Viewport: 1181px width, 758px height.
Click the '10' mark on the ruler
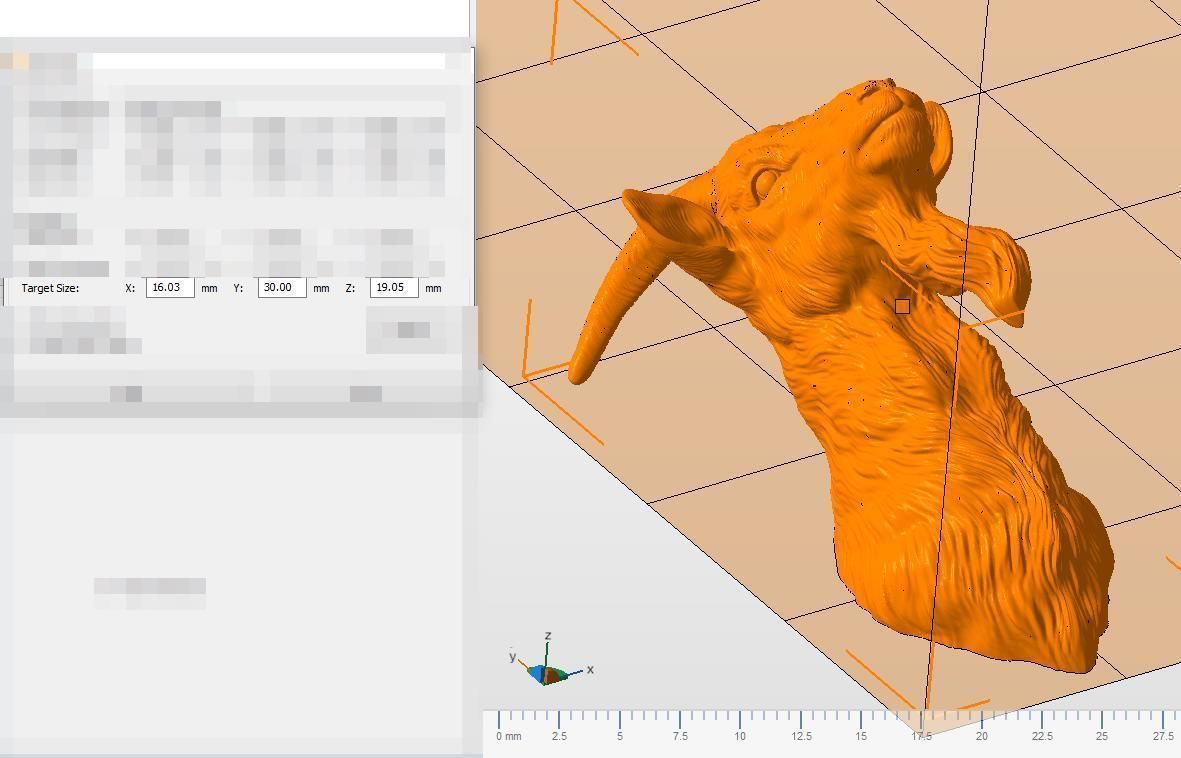[x=740, y=736]
